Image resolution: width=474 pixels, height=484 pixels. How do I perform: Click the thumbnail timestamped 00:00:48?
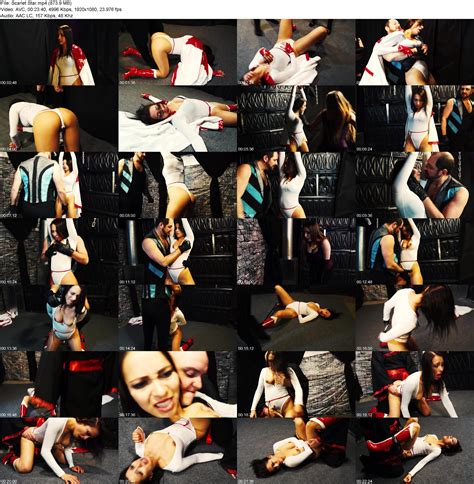point(59,52)
